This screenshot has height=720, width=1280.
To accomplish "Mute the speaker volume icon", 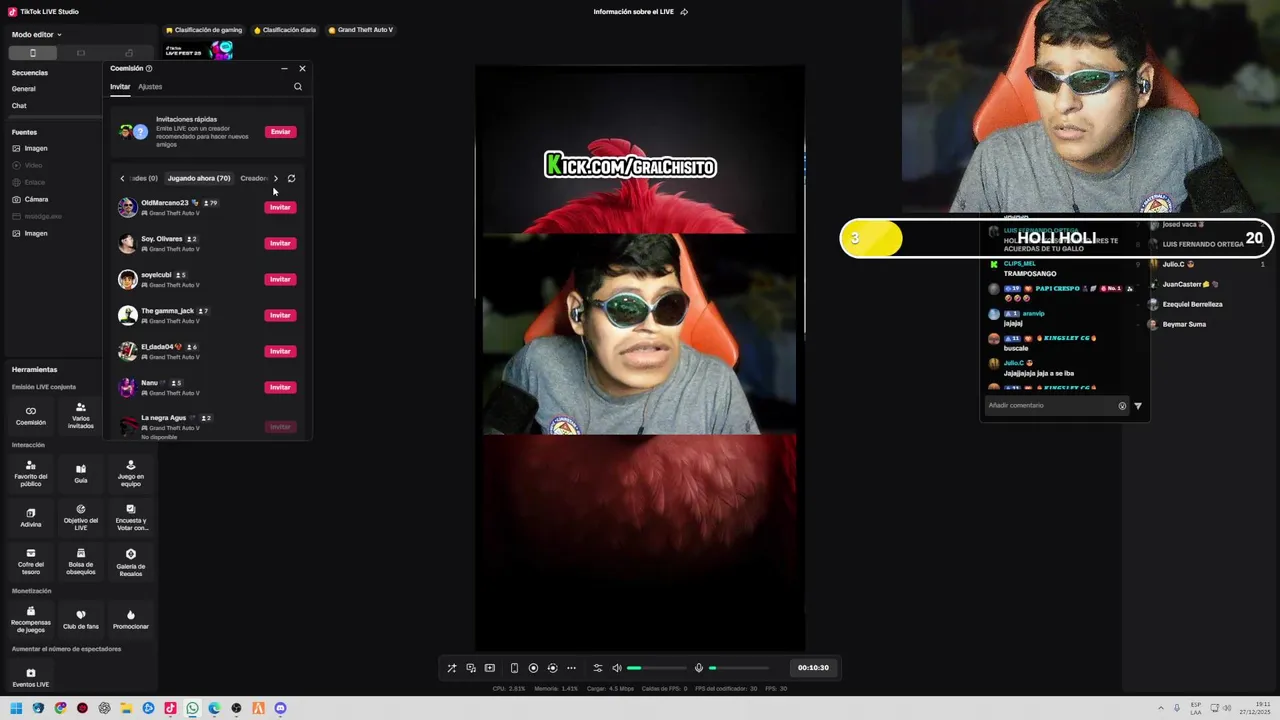I will tap(617, 668).
